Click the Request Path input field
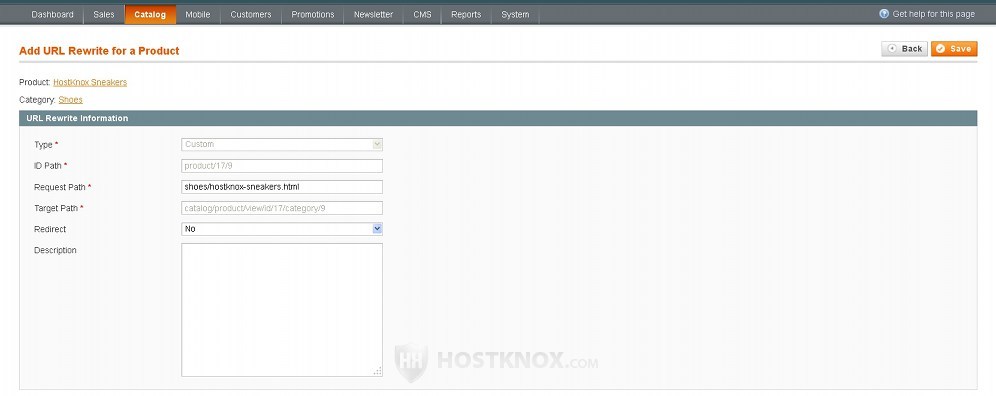996x396 pixels. [x=282, y=187]
